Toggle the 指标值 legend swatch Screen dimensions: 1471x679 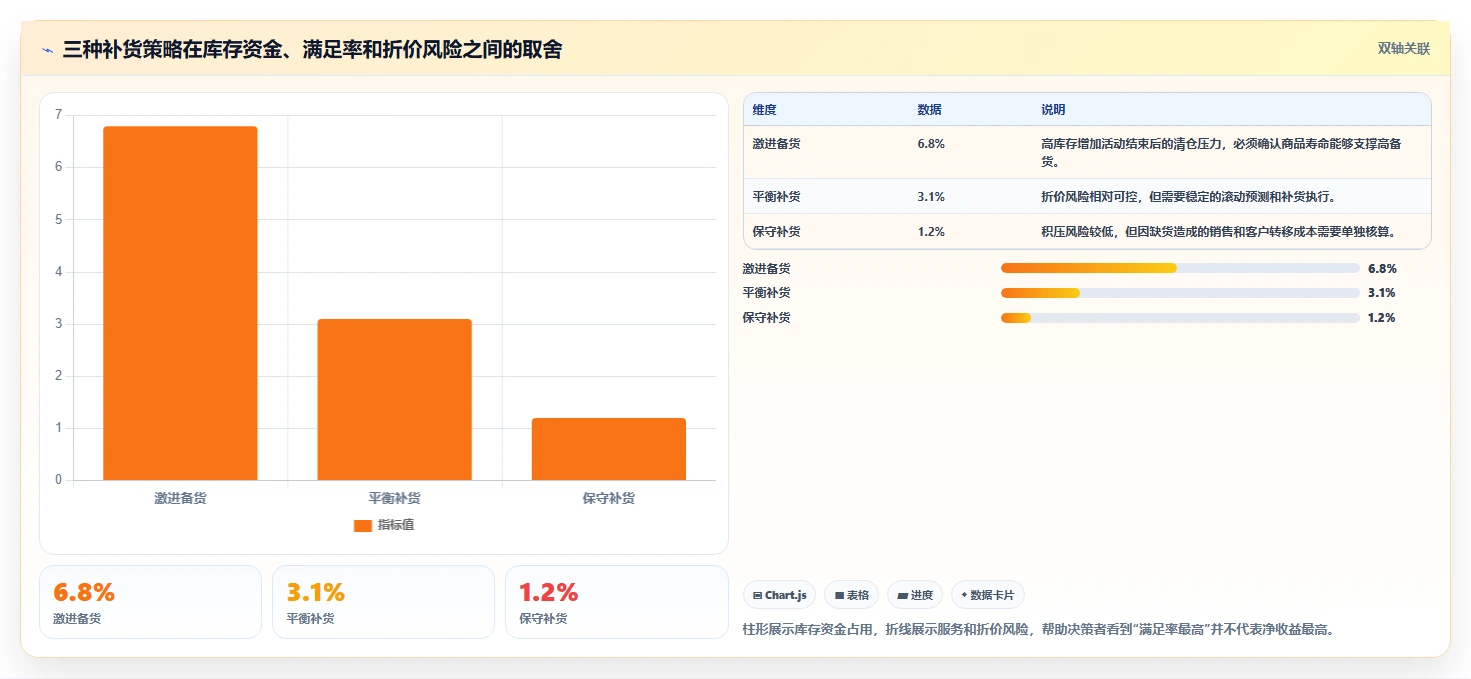coord(363,526)
